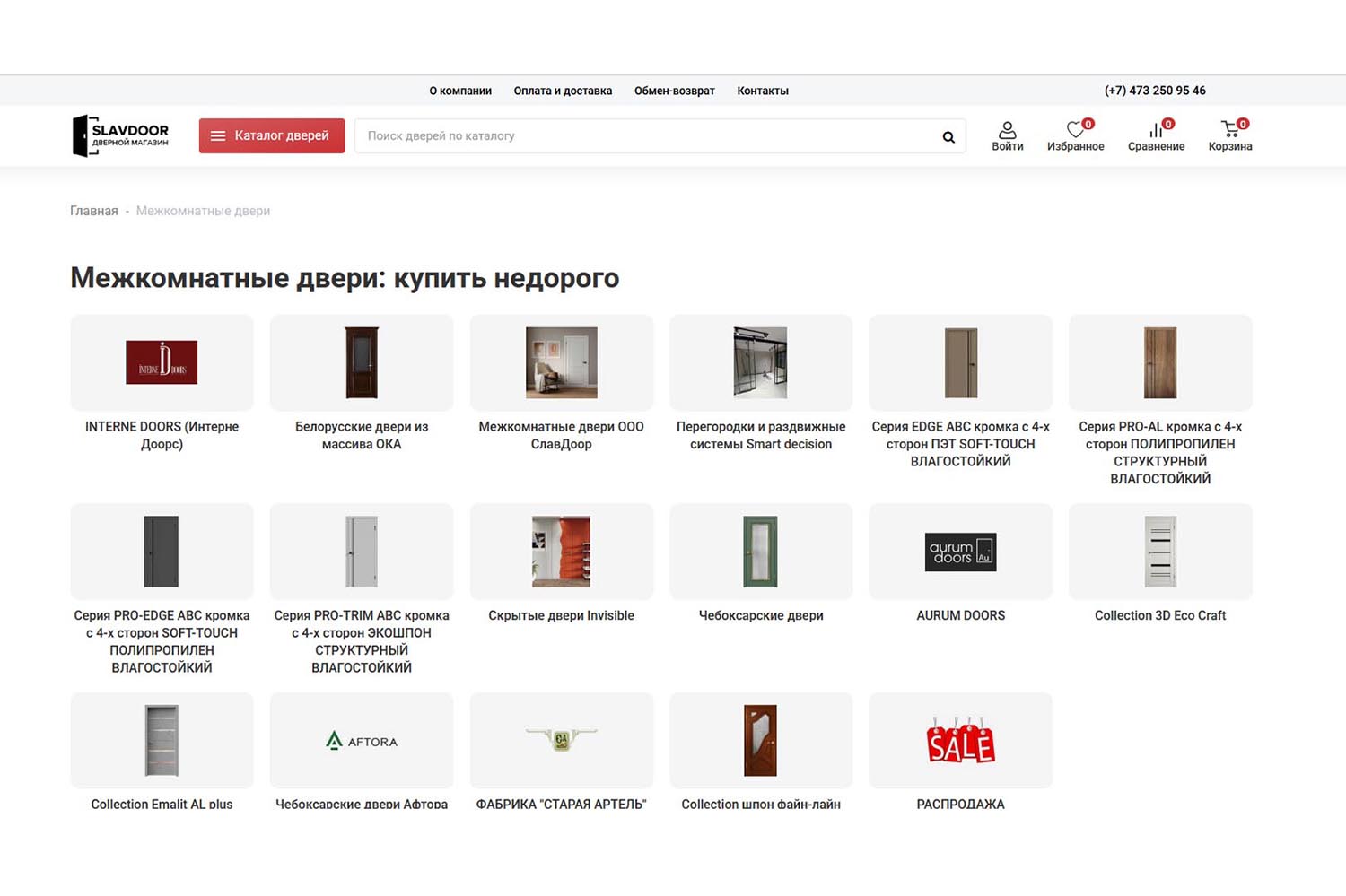
Task: Click the search magnifier icon
Action: [948, 137]
